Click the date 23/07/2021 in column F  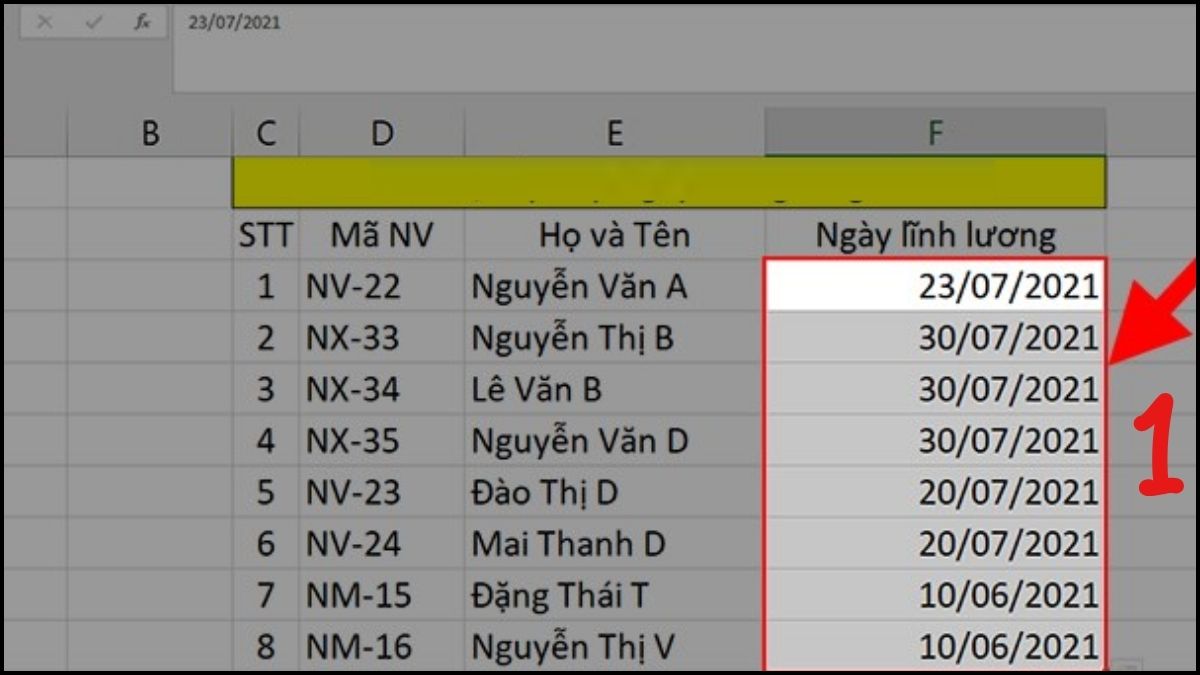pyautogui.click(x=934, y=286)
